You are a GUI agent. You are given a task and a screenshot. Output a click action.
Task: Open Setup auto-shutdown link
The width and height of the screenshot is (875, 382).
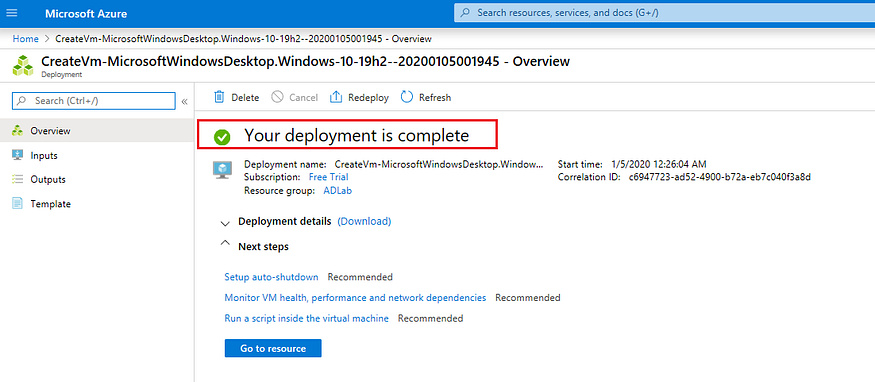click(x=271, y=277)
